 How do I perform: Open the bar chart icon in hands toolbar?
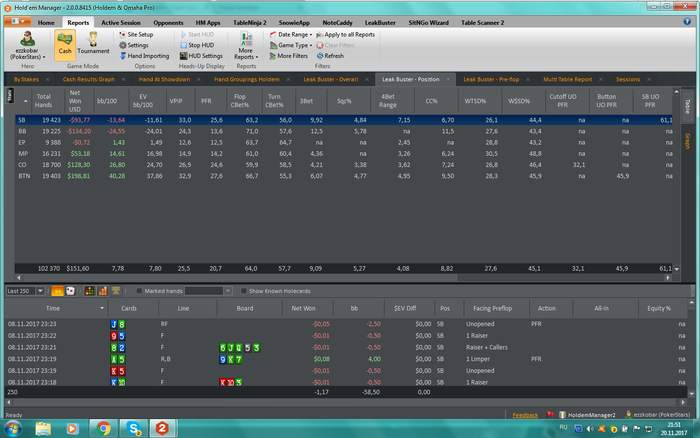(x=102, y=291)
